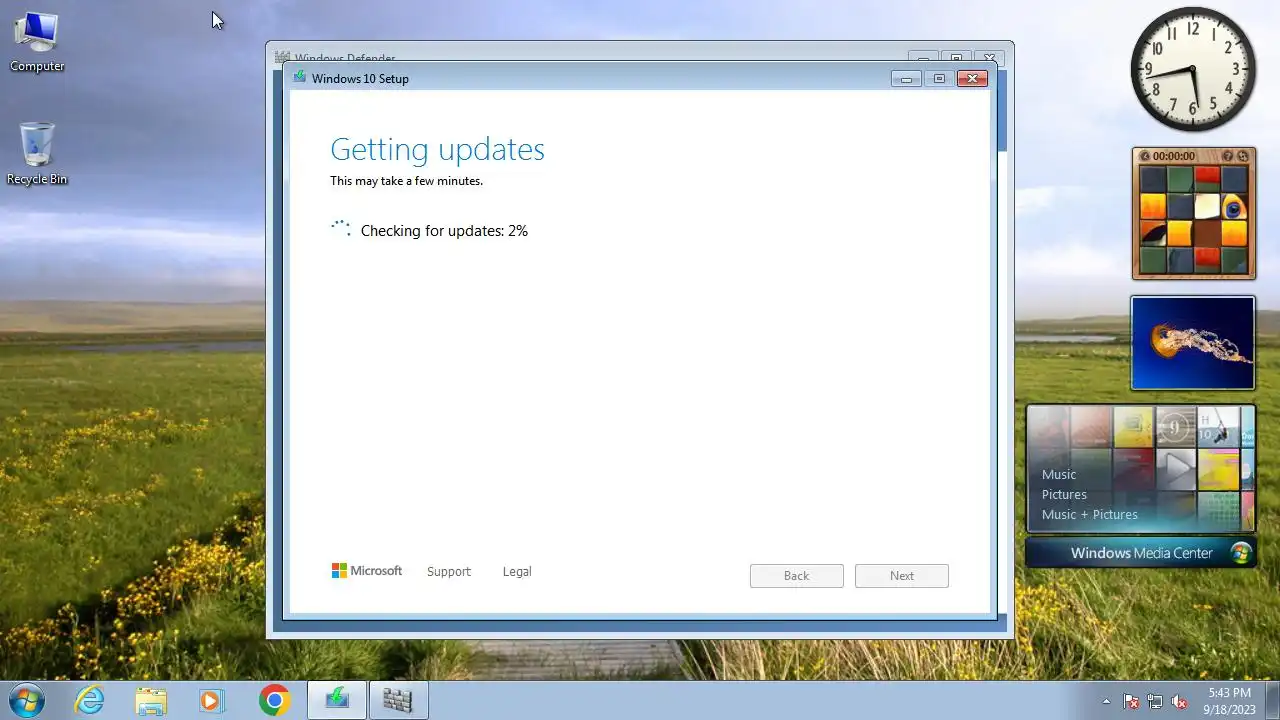Show the puzzle gadget solved picture

[x=1228, y=156]
